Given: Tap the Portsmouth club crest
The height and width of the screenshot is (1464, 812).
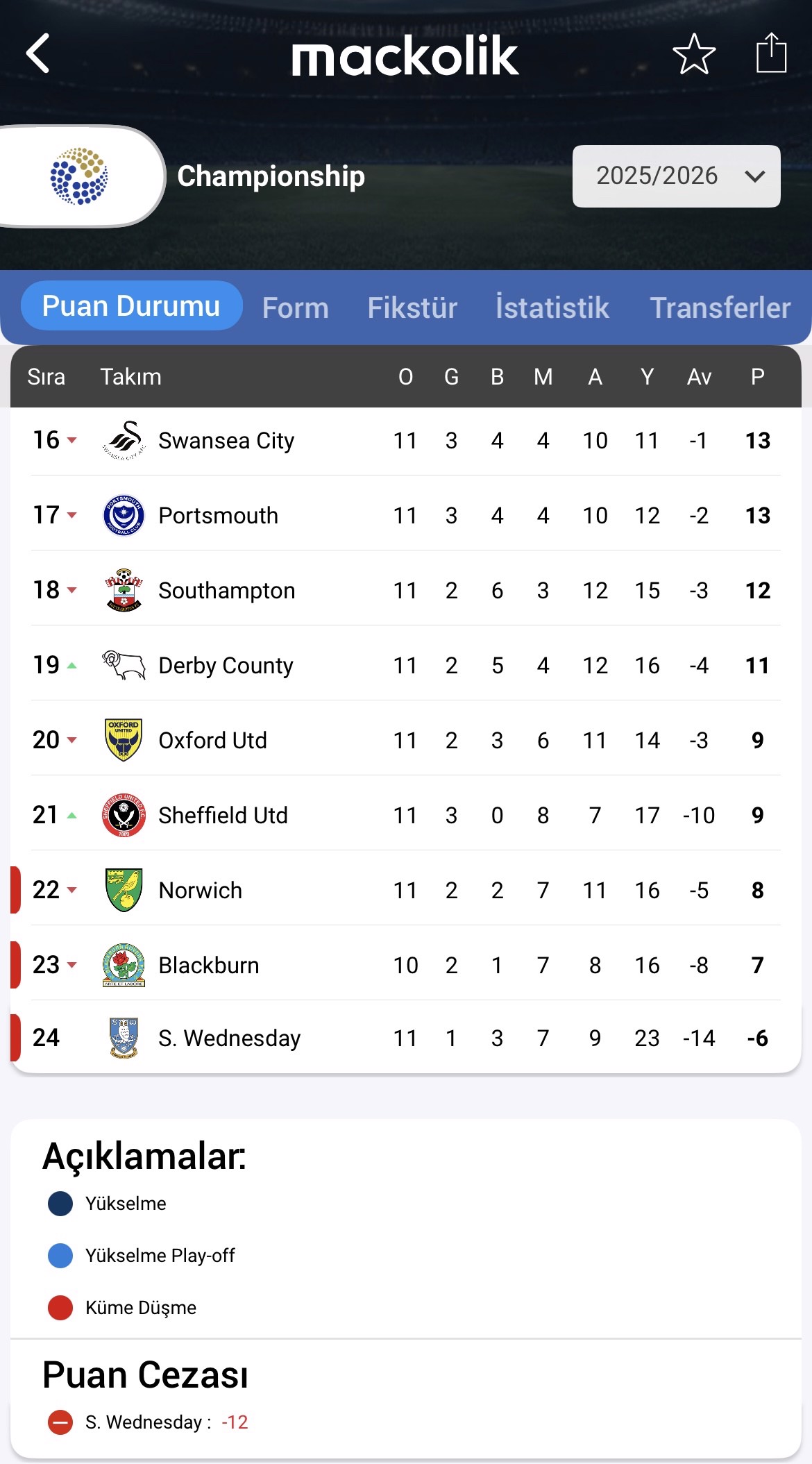Looking at the screenshot, I should [124, 516].
